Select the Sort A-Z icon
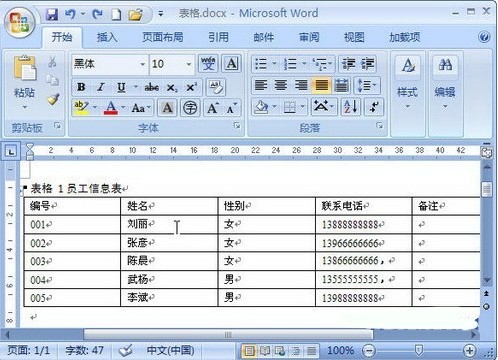The width and height of the screenshot is (498, 360). 351,107
